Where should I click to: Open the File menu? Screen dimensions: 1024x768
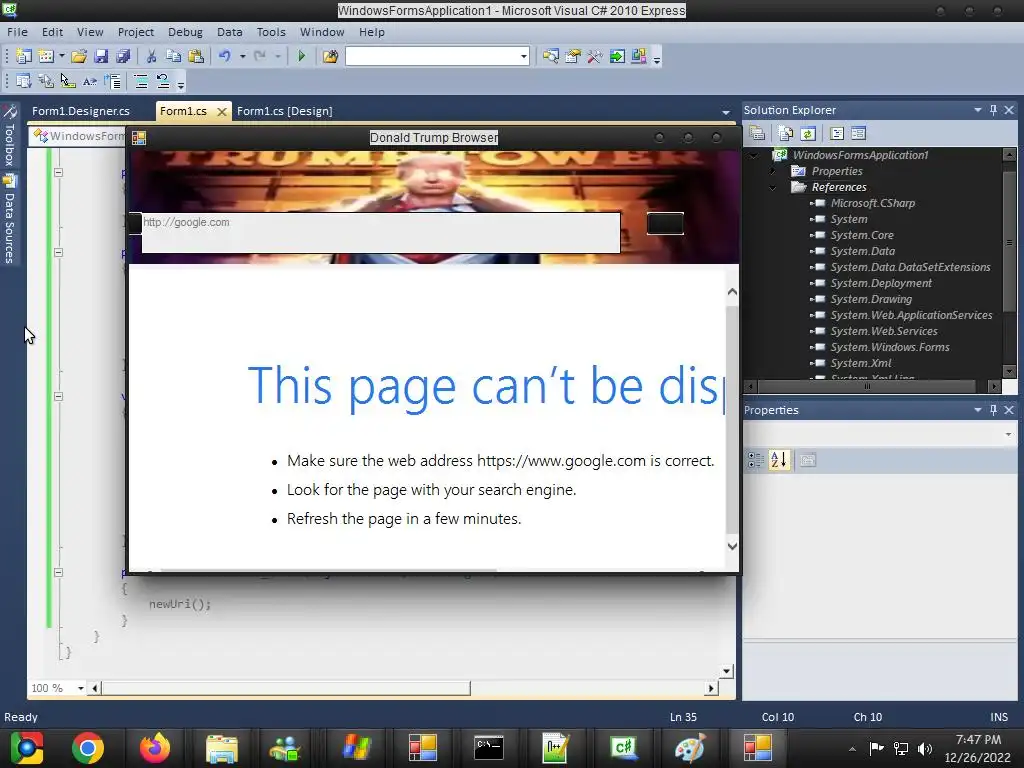17,32
